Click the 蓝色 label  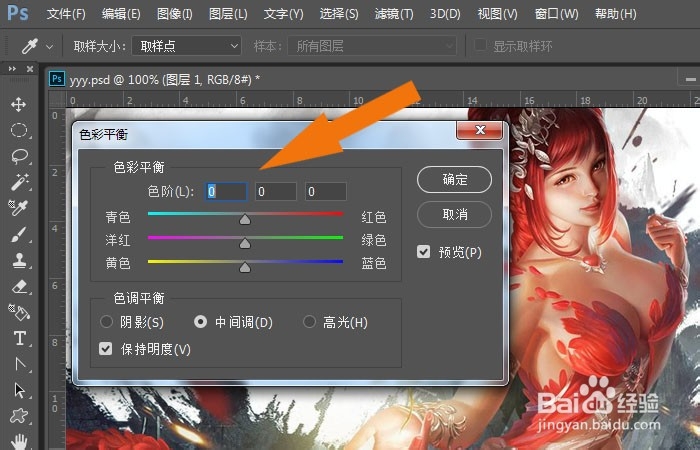374,263
